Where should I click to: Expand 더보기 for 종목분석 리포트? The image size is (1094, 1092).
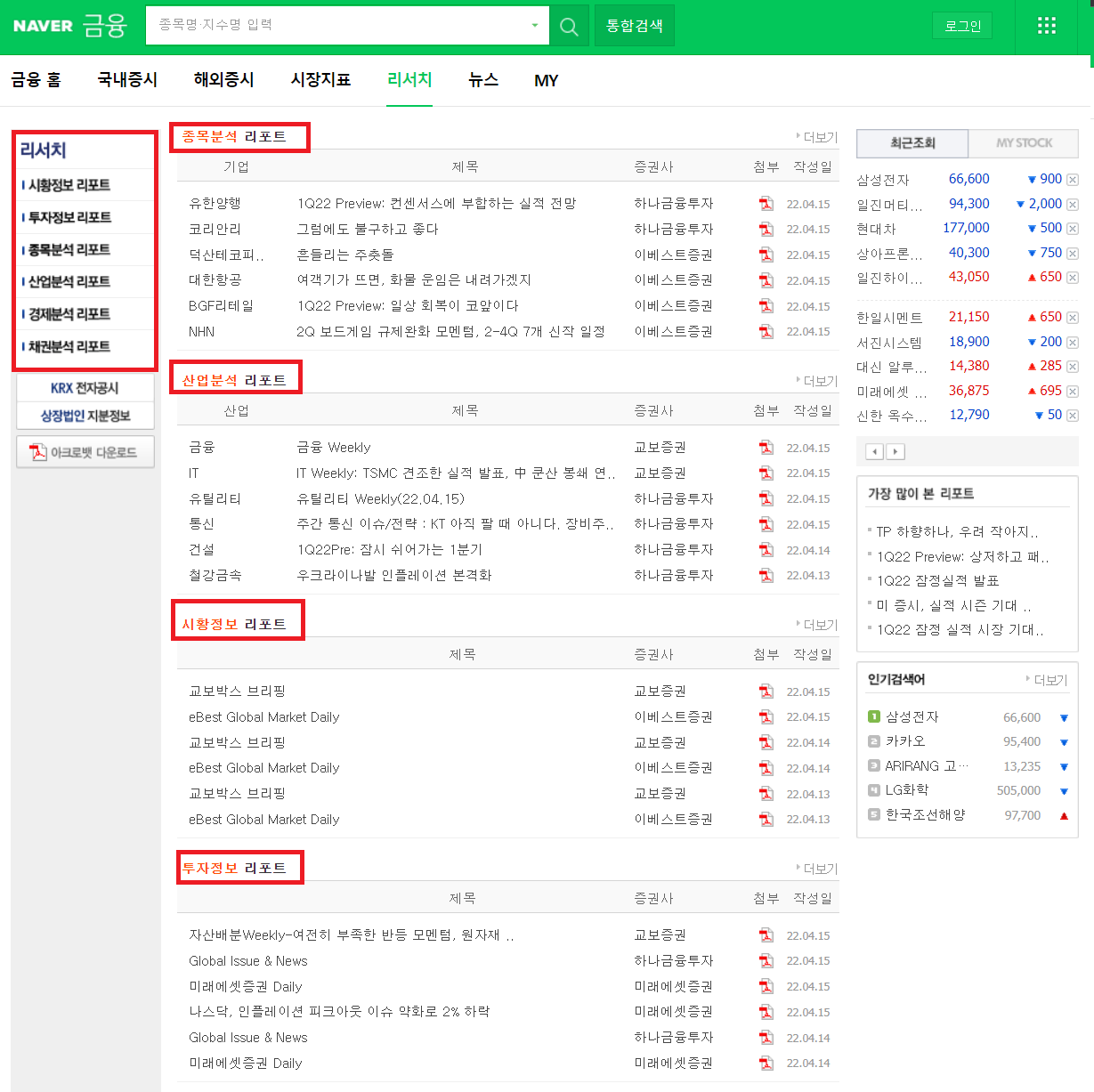pos(817,137)
